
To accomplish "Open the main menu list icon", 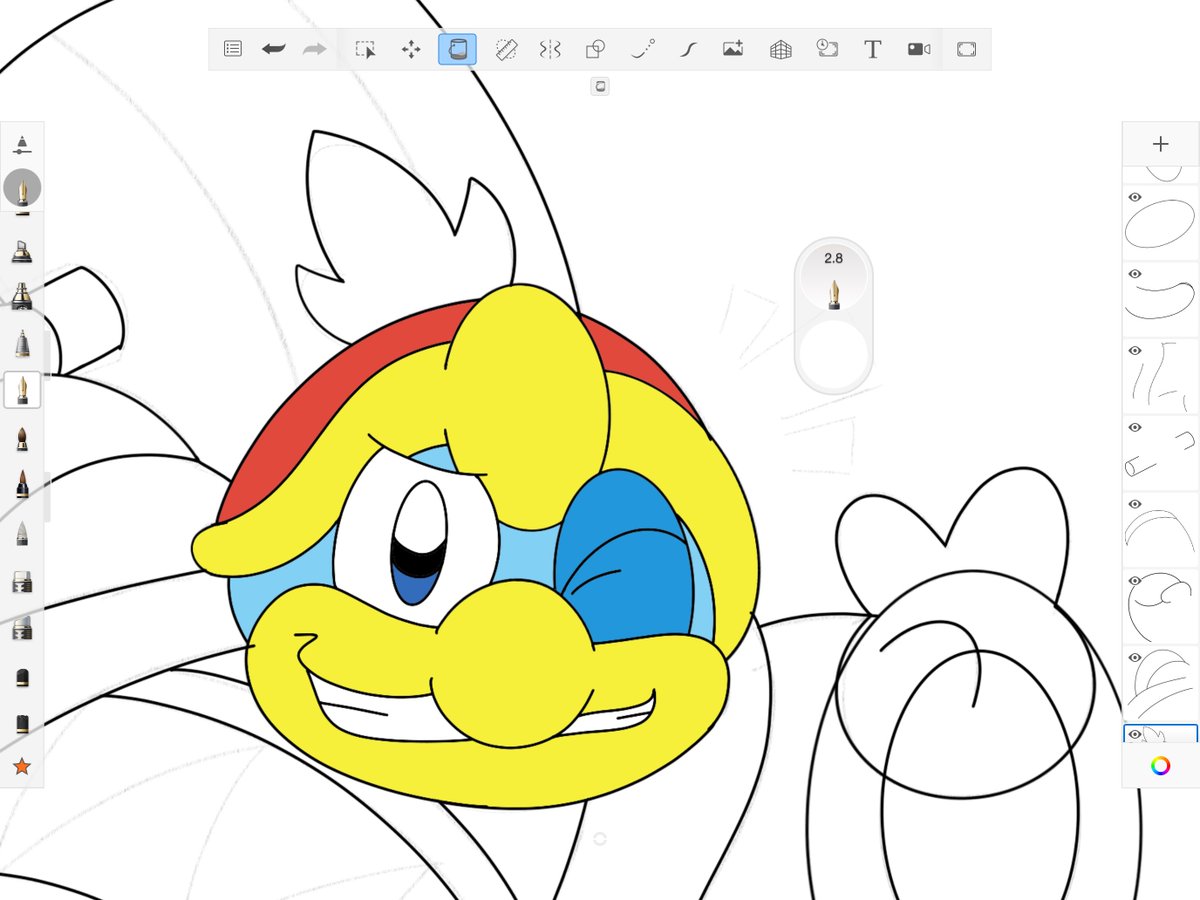I will [233, 49].
